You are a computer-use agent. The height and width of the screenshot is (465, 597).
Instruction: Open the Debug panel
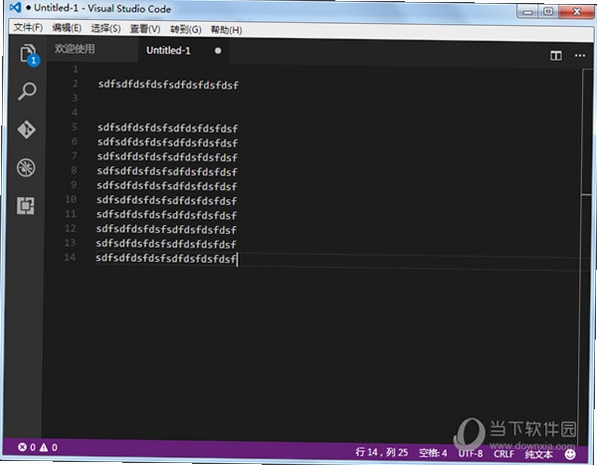click(26, 168)
